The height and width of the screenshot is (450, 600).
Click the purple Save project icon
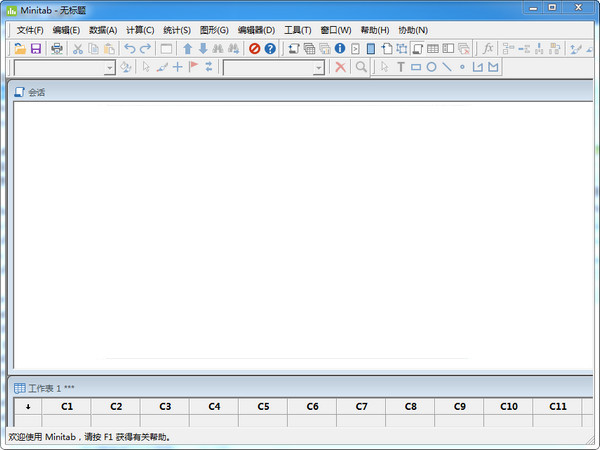tap(35, 48)
